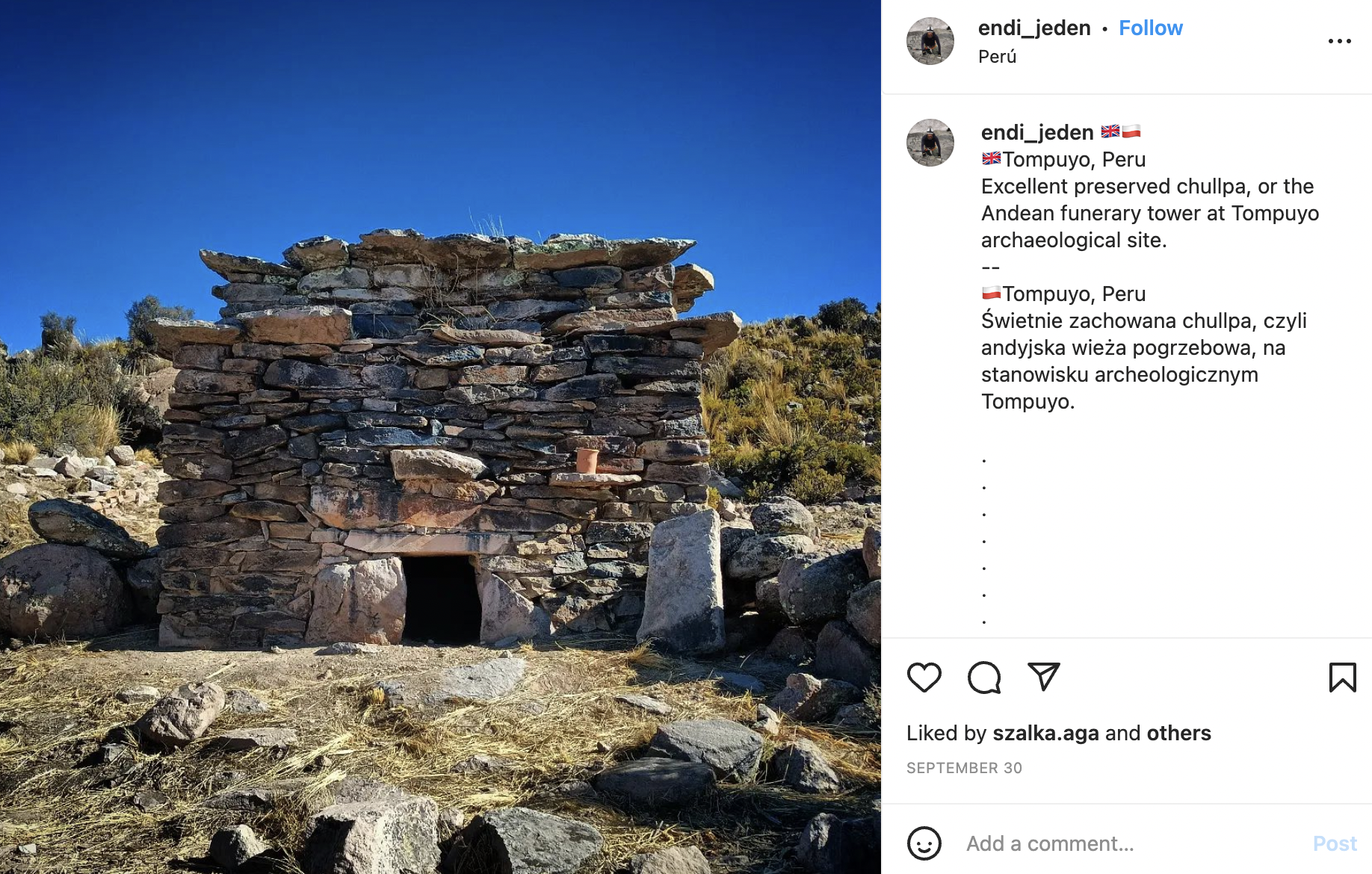1372x874 pixels.
Task: Open endi_jeden username in the caption
Action: (1037, 132)
